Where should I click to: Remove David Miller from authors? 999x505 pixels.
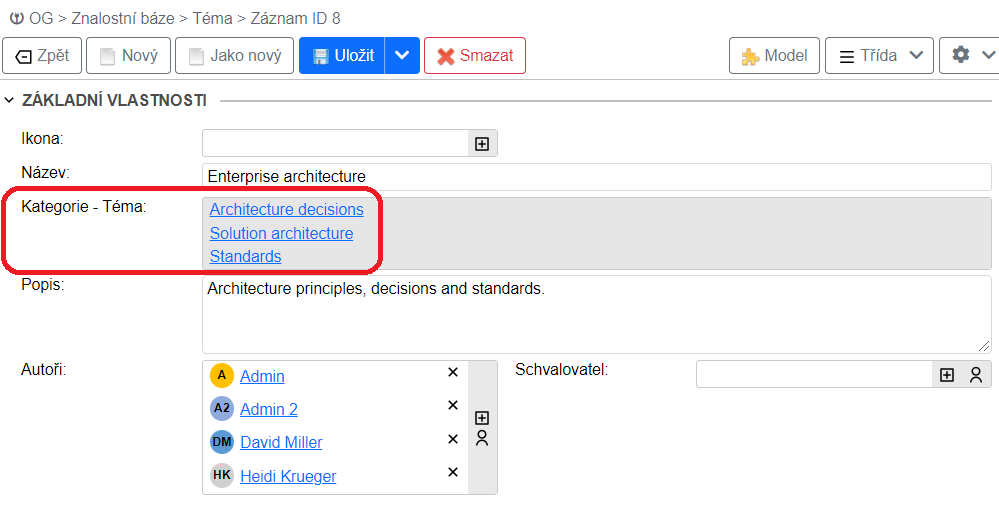click(x=453, y=439)
